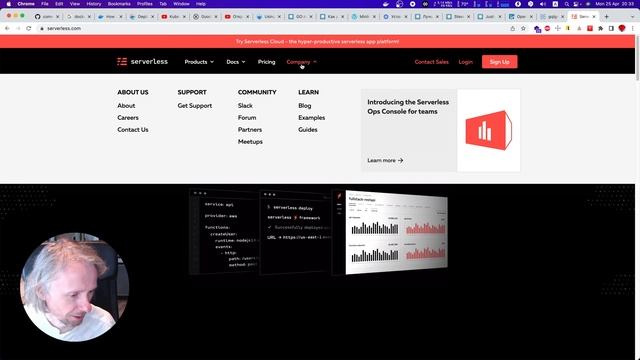Go back using the browser back arrow
640x360 pixels.
point(7,29)
